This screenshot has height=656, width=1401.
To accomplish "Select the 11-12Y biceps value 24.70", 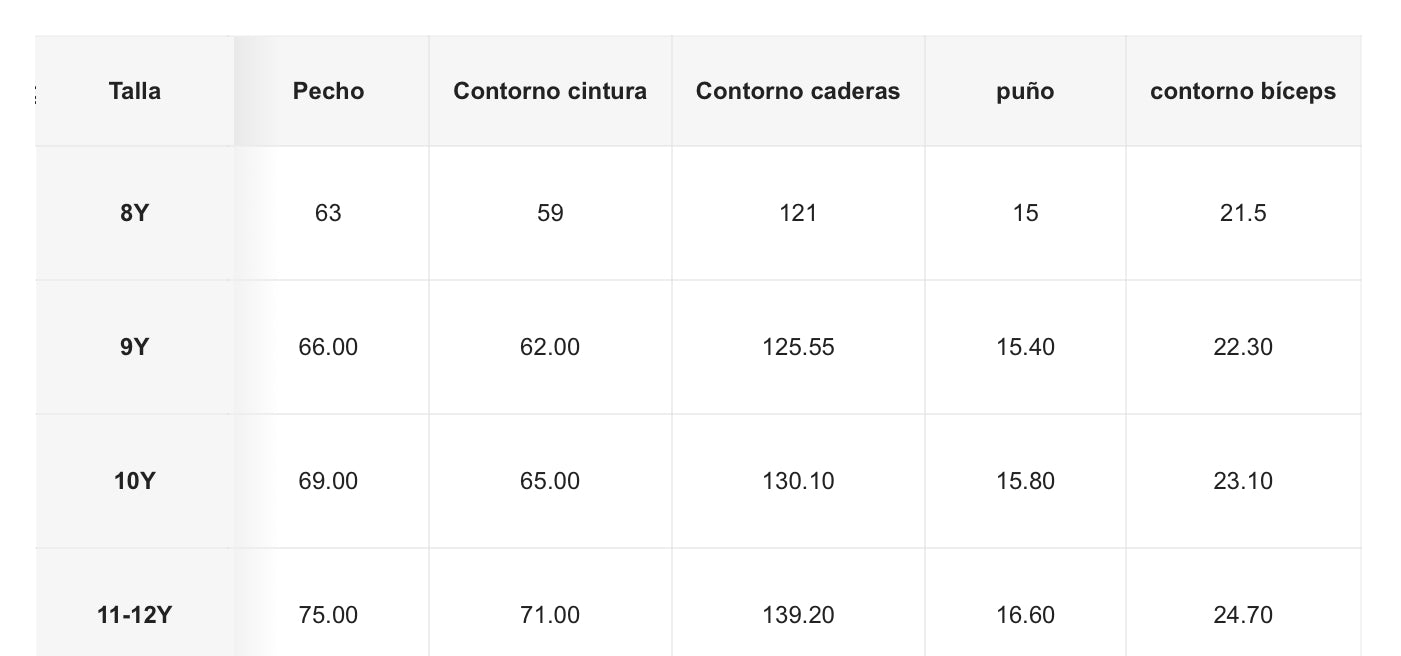I will tap(1243, 614).
